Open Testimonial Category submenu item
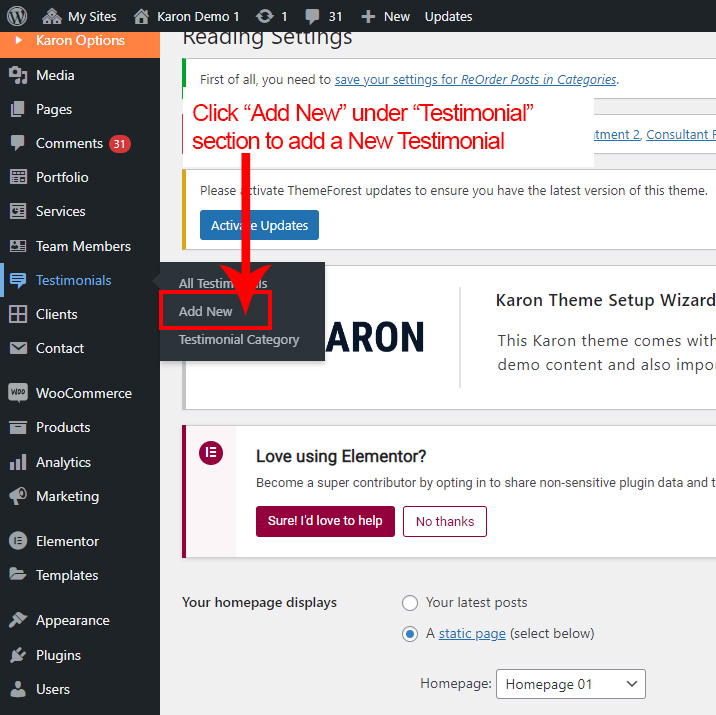 point(239,339)
